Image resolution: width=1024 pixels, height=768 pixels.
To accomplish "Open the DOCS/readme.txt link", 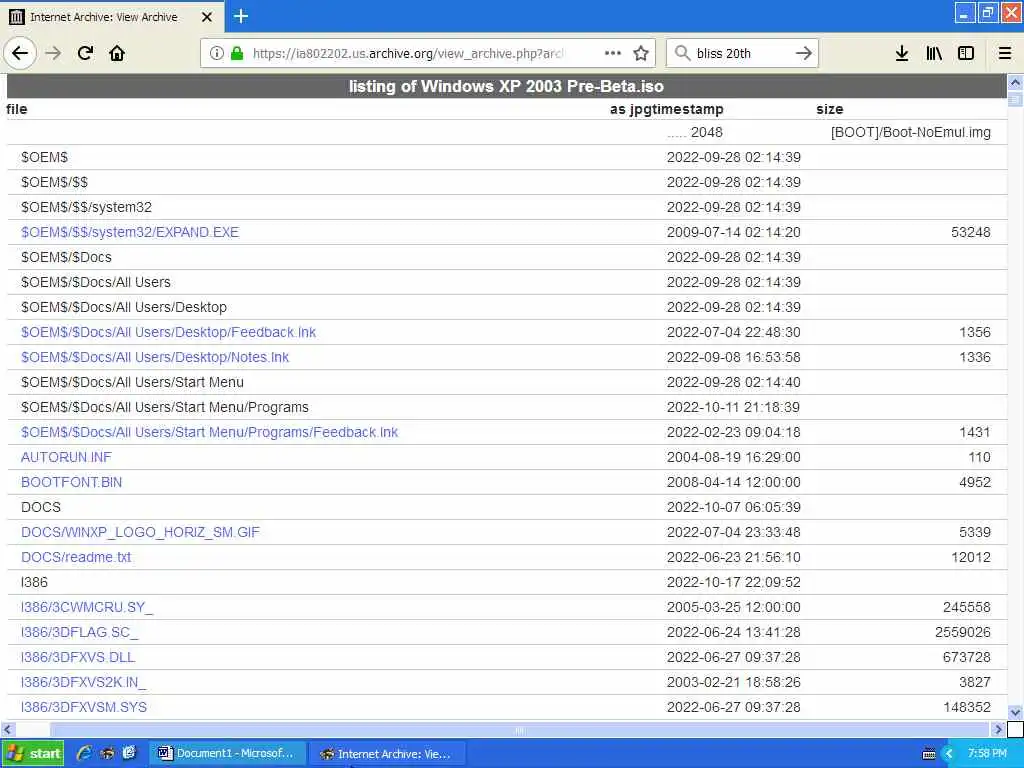I will click(x=76, y=557).
